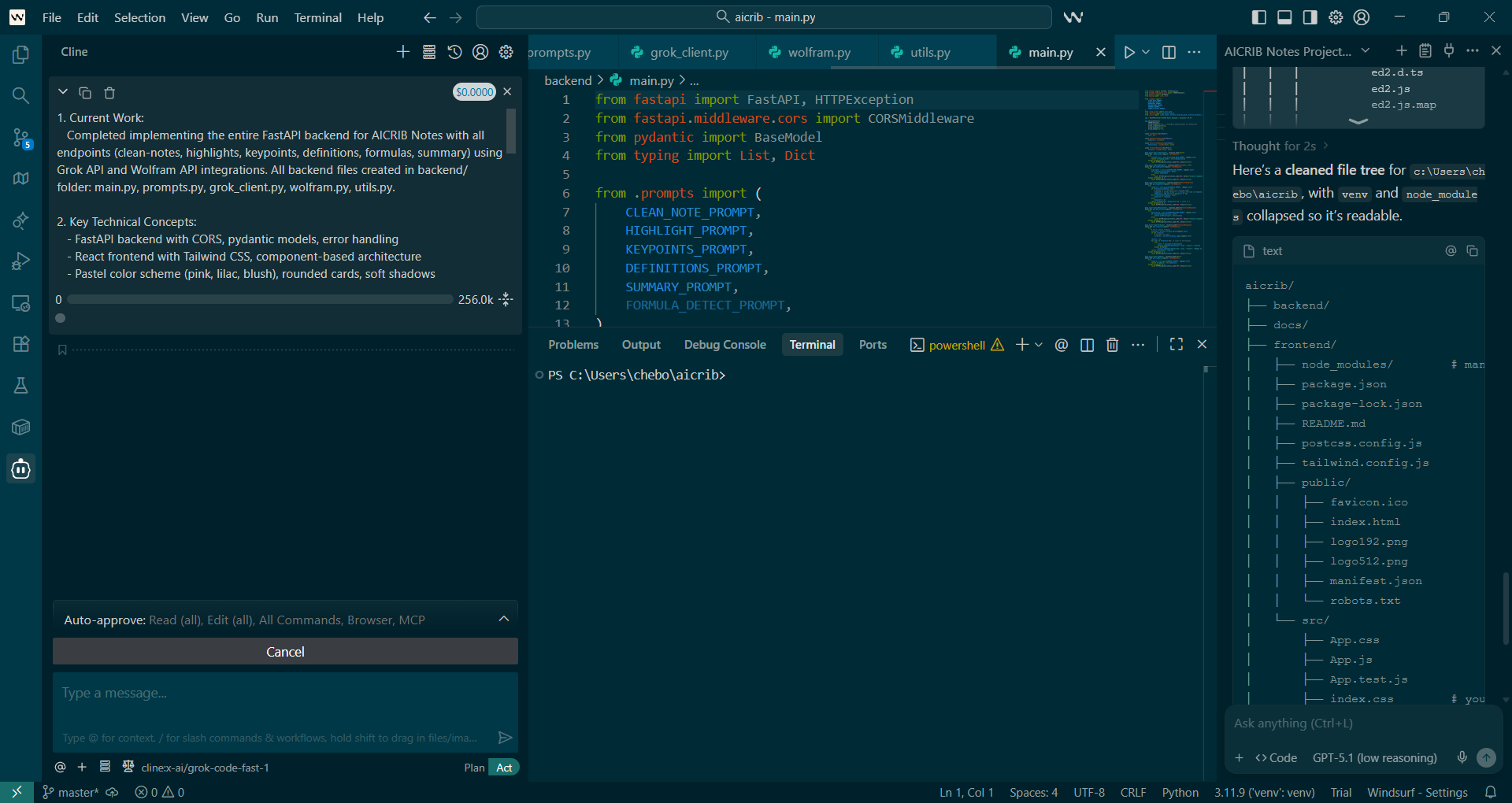The image size is (1512, 803).
Task: Switch Cline to Act mode
Action: [x=504, y=768]
